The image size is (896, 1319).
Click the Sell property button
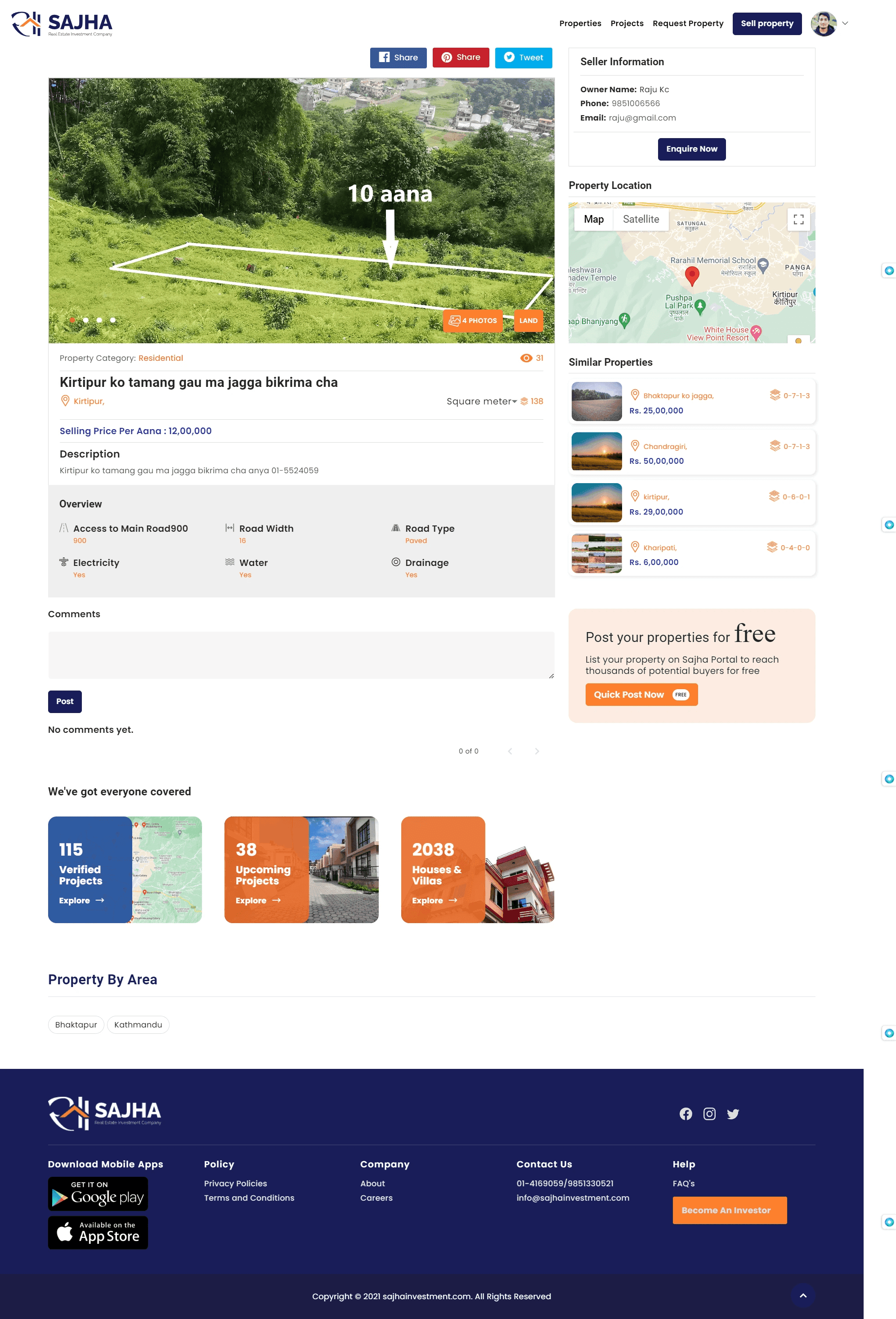pyautogui.click(x=766, y=23)
